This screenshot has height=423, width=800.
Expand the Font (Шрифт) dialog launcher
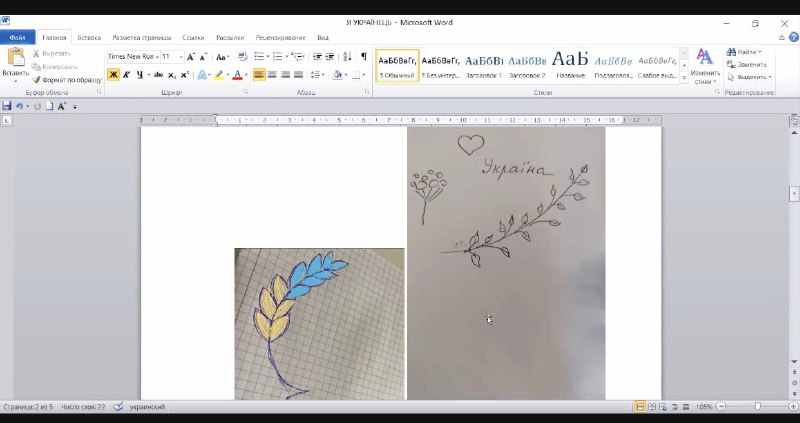coord(245,92)
